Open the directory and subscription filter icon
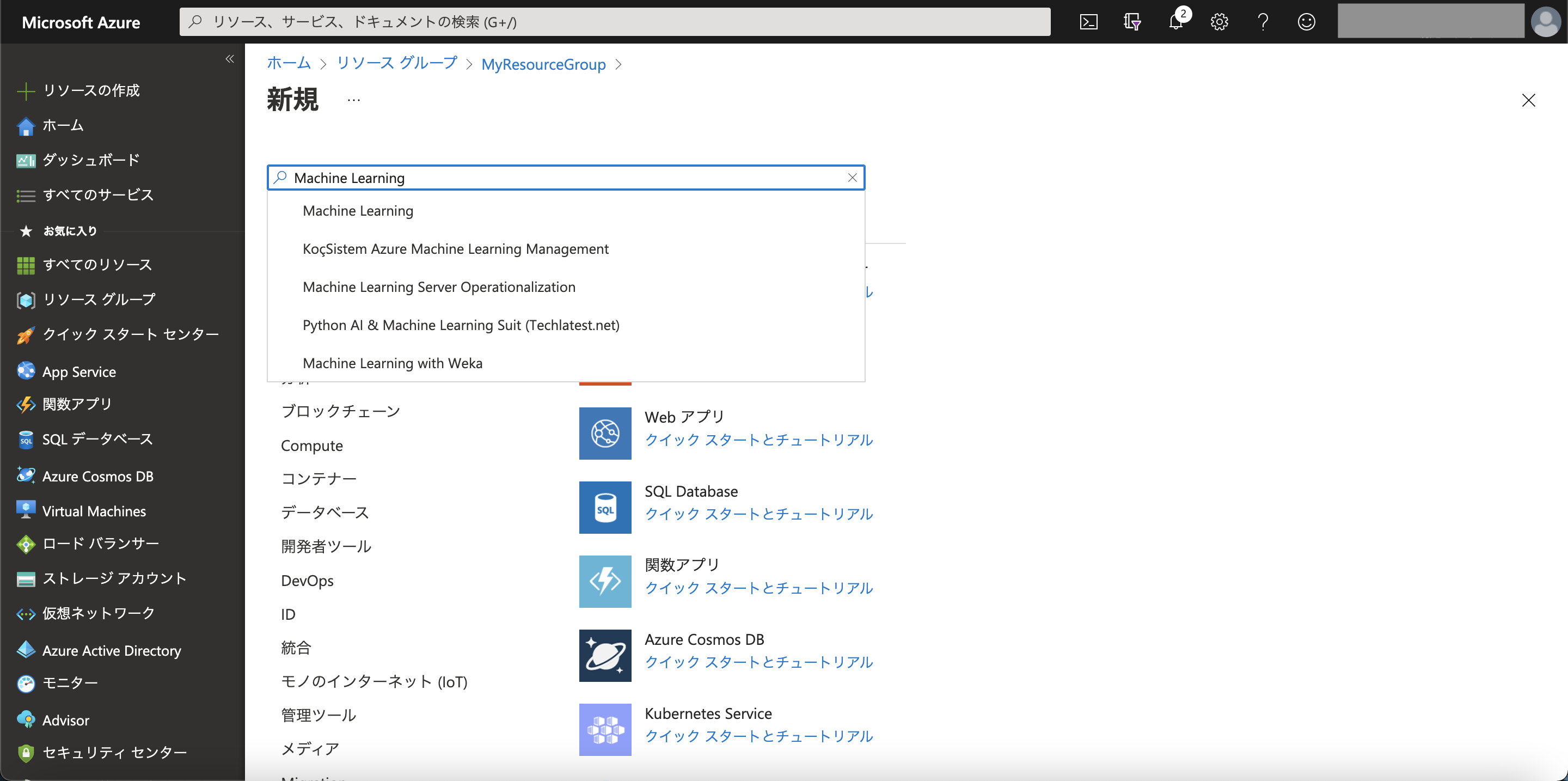The width and height of the screenshot is (1568, 781). coord(1131,22)
